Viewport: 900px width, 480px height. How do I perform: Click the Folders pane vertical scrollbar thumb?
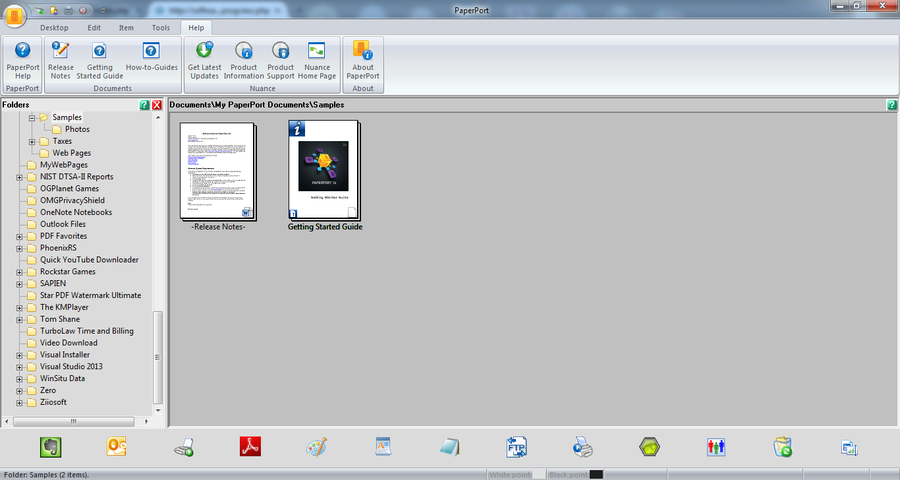click(x=158, y=357)
